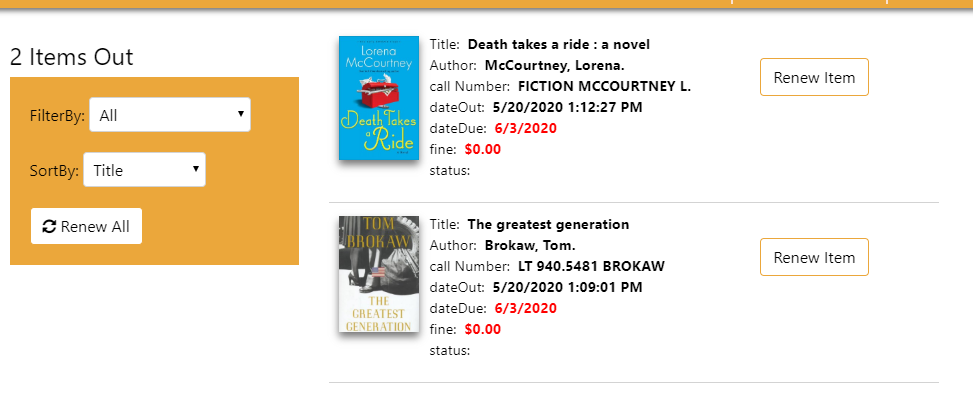Click dateDue 6/3/2020 for first book
973x417 pixels.
[526, 129]
